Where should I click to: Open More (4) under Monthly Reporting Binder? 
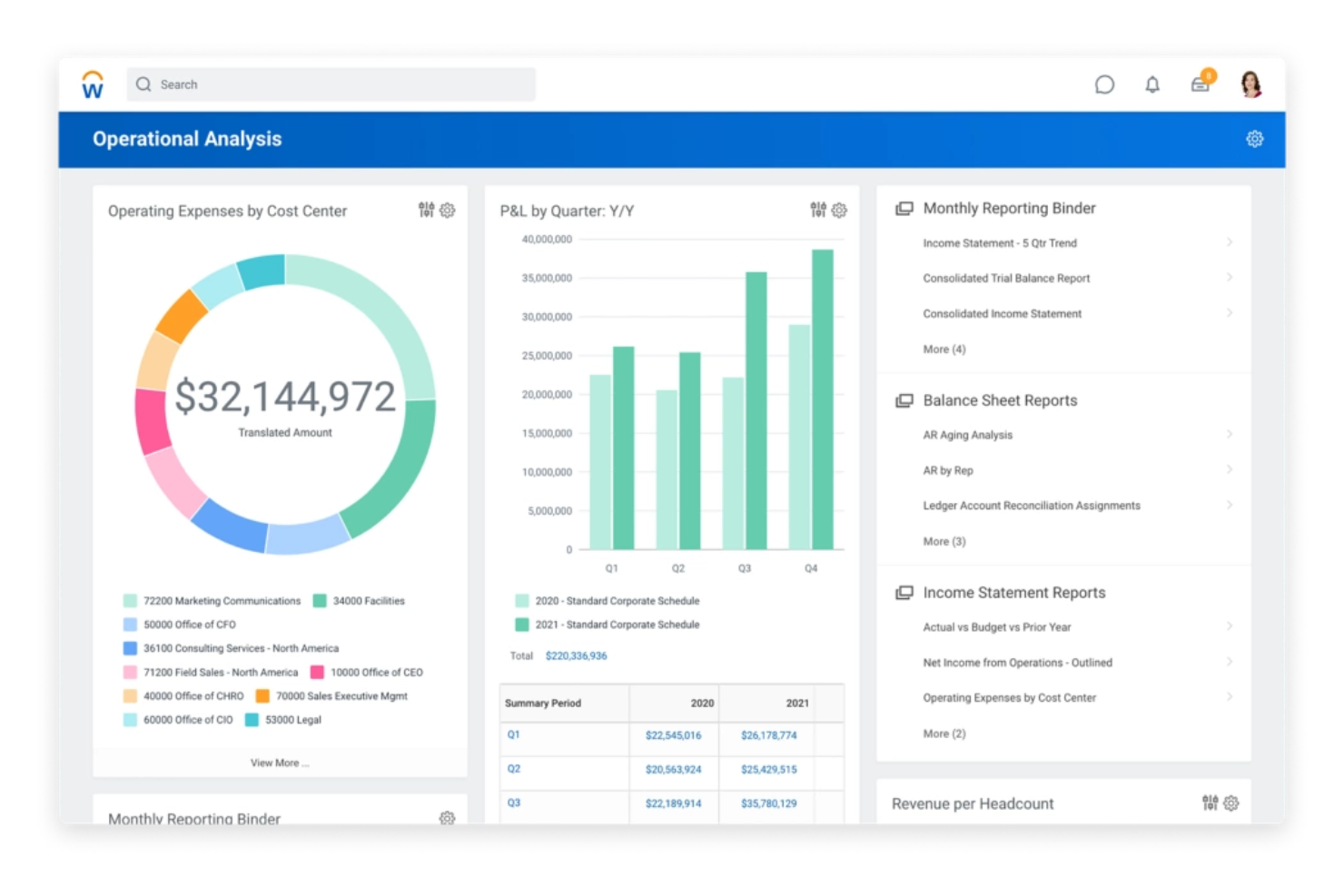tap(944, 349)
